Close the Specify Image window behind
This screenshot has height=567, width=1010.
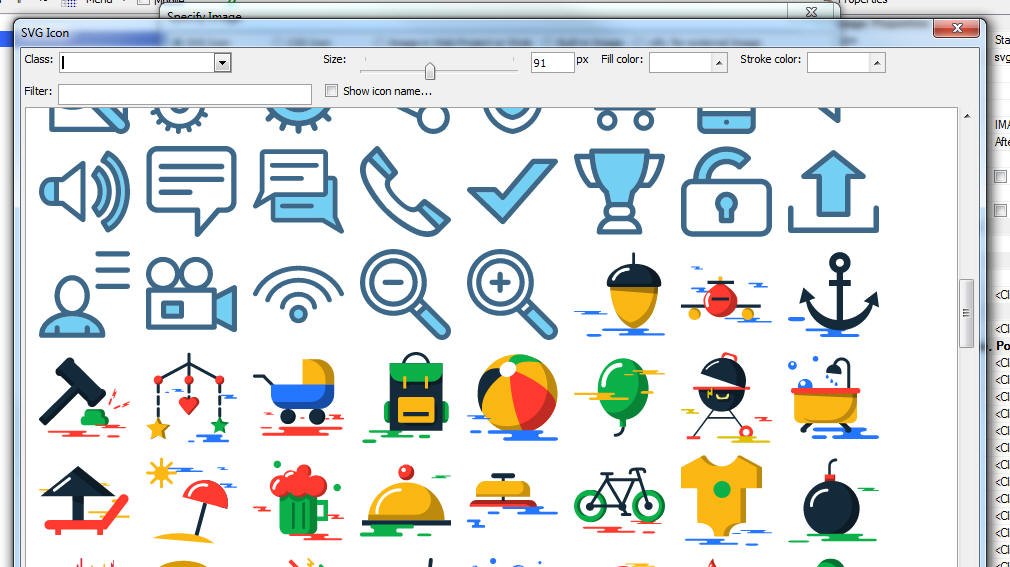coord(812,12)
